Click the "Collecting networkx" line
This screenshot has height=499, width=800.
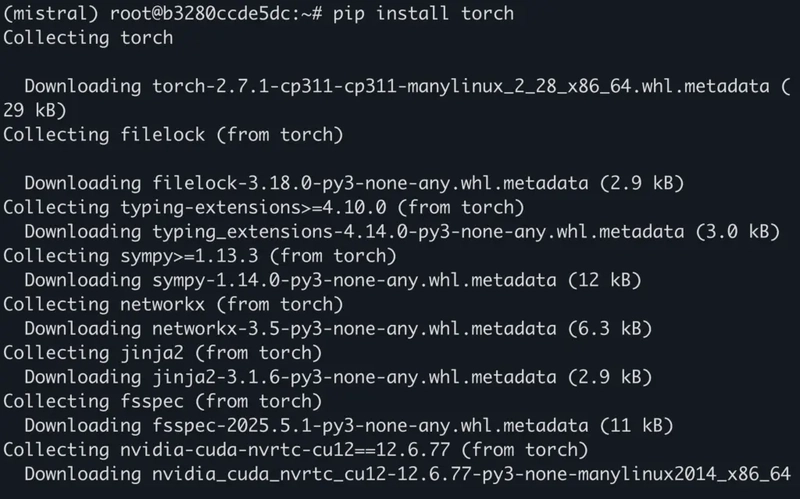[173, 303]
